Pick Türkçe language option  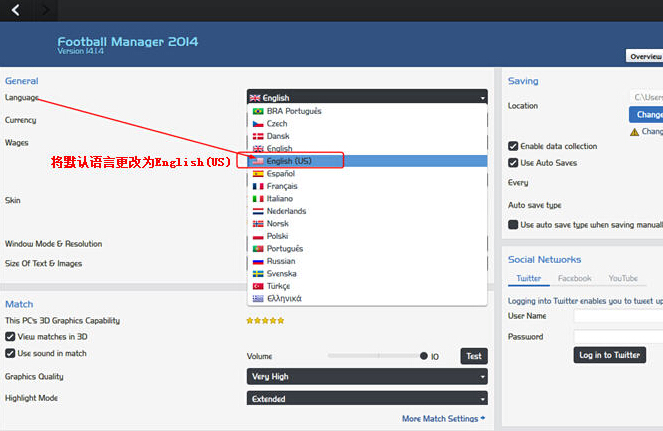pyautogui.click(x=367, y=286)
